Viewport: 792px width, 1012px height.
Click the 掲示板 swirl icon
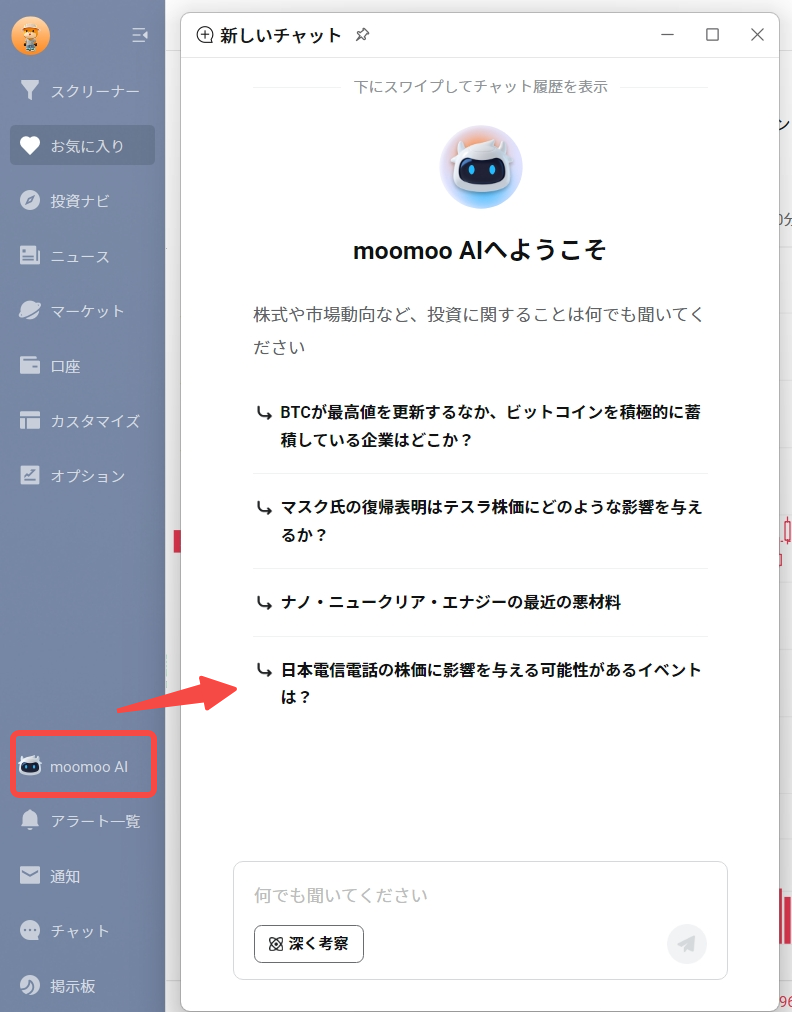click(x=30, y=986)
